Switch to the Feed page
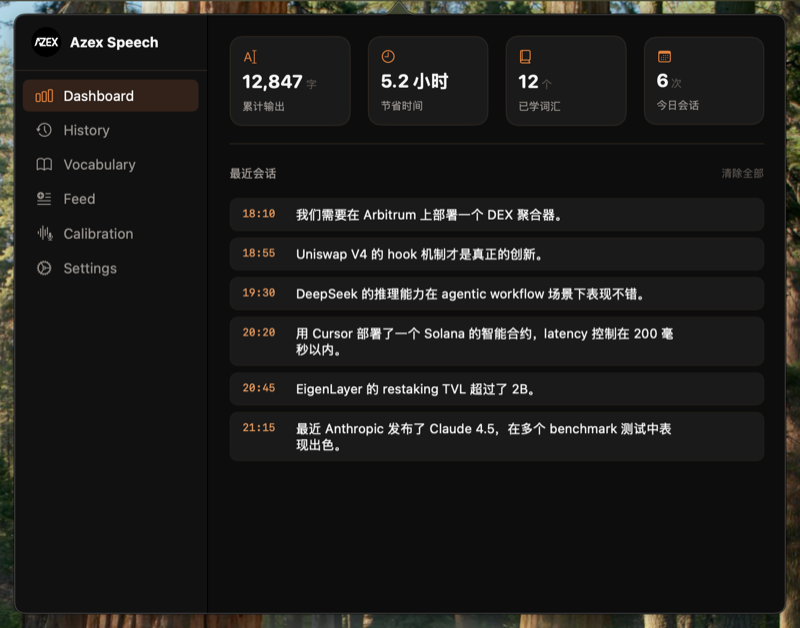This screenshot has width=800, height=628. 111,199
